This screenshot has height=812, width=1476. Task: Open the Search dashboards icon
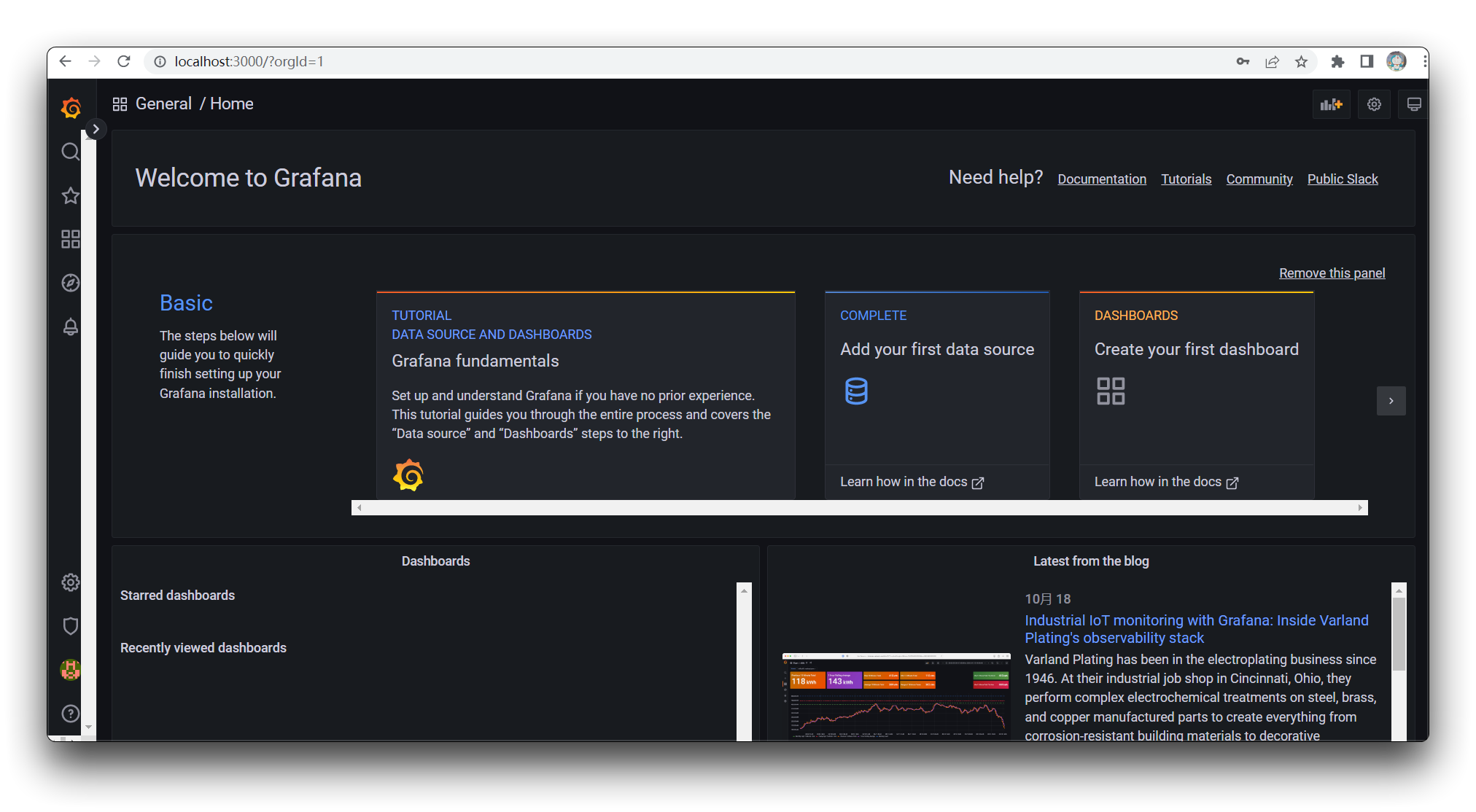[x=70, y=152]
